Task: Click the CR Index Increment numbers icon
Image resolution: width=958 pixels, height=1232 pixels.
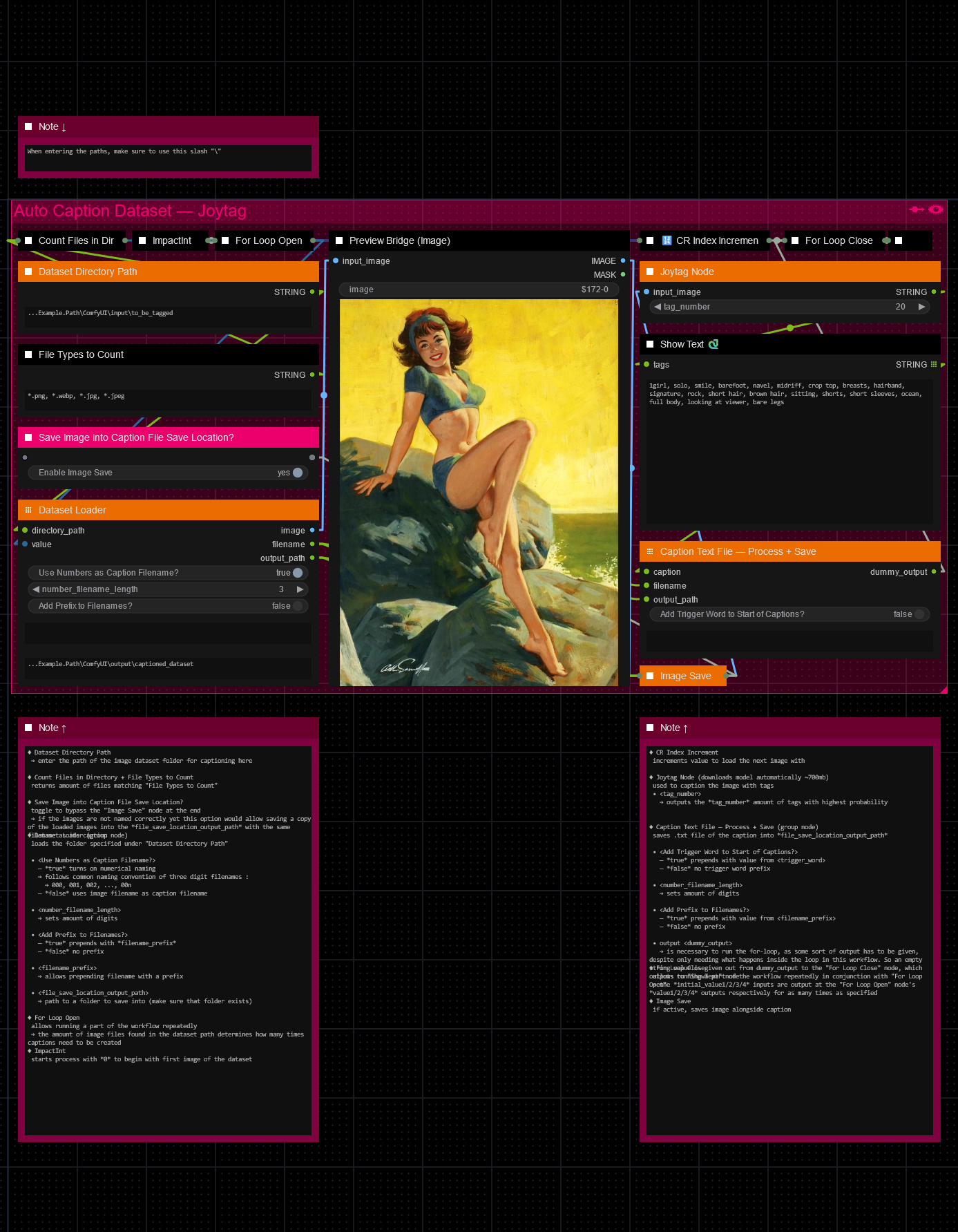Action: click(x=667, y=240)
